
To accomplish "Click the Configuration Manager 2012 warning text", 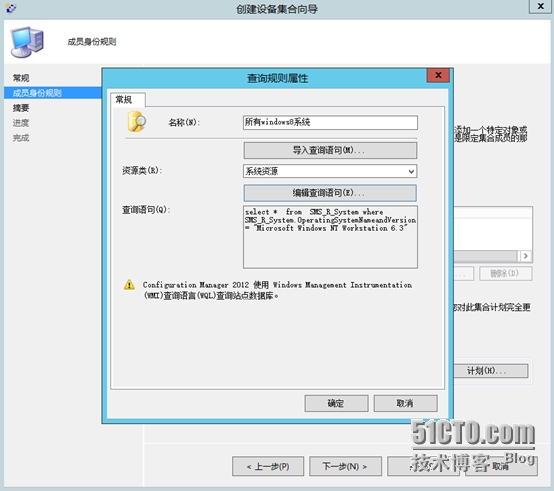I will [x=277, y=290].
